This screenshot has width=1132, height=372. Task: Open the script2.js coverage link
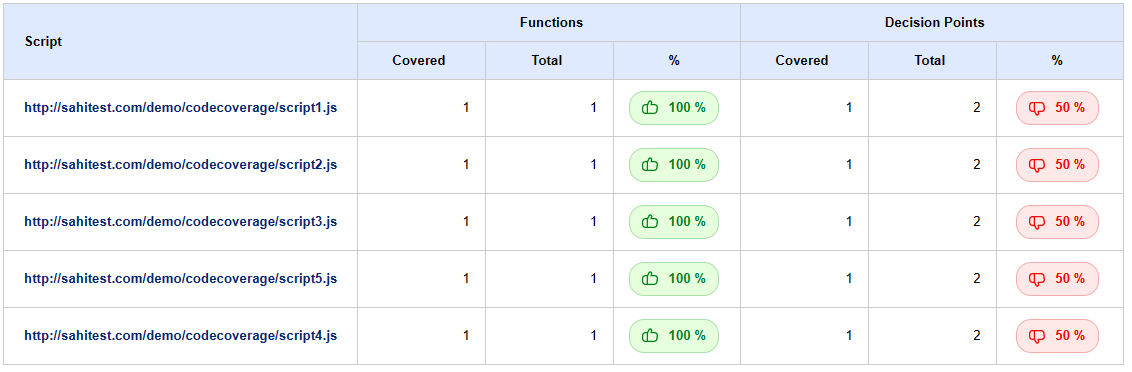tap(180, 165)
